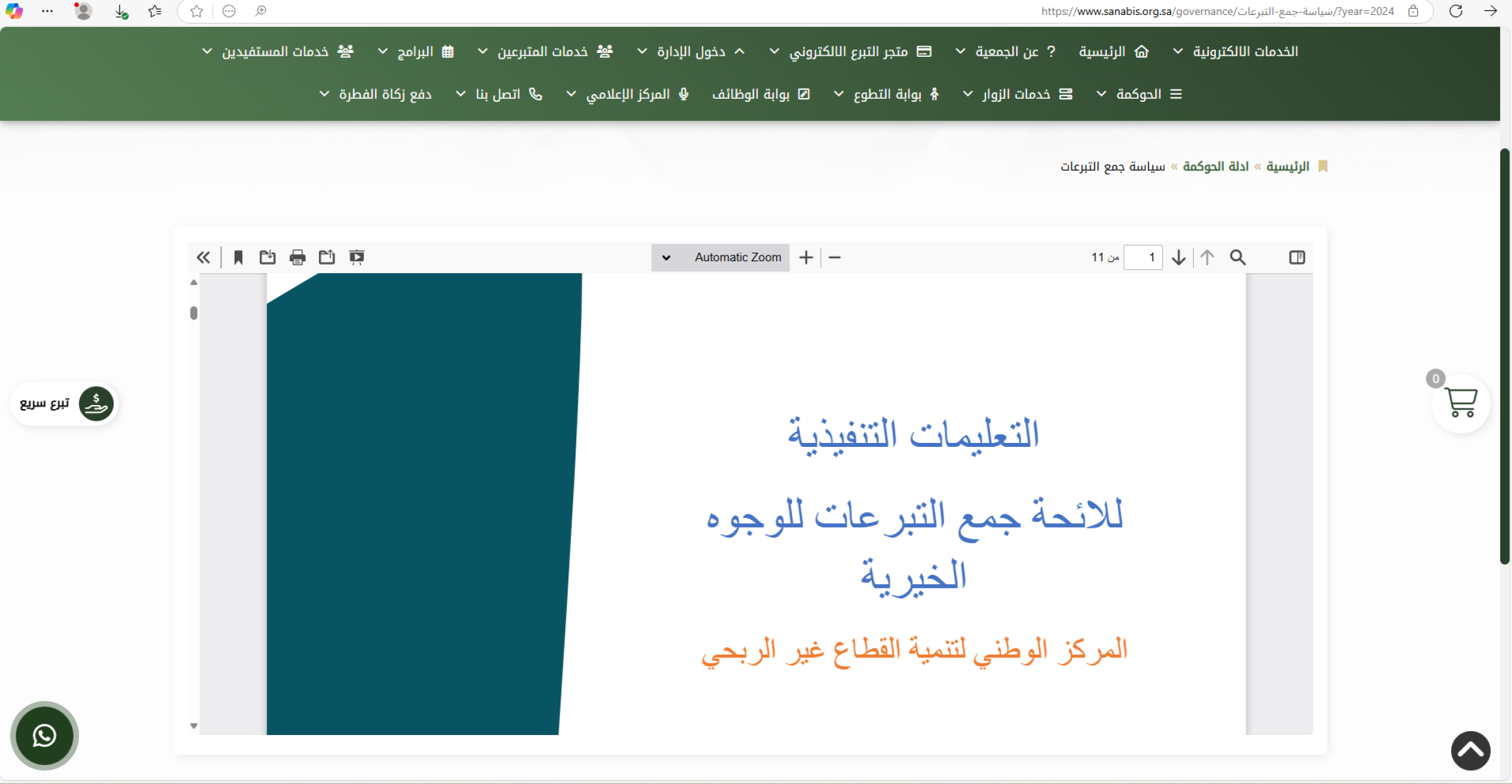Click the PDF page number field

click(x=1143, y=257)
